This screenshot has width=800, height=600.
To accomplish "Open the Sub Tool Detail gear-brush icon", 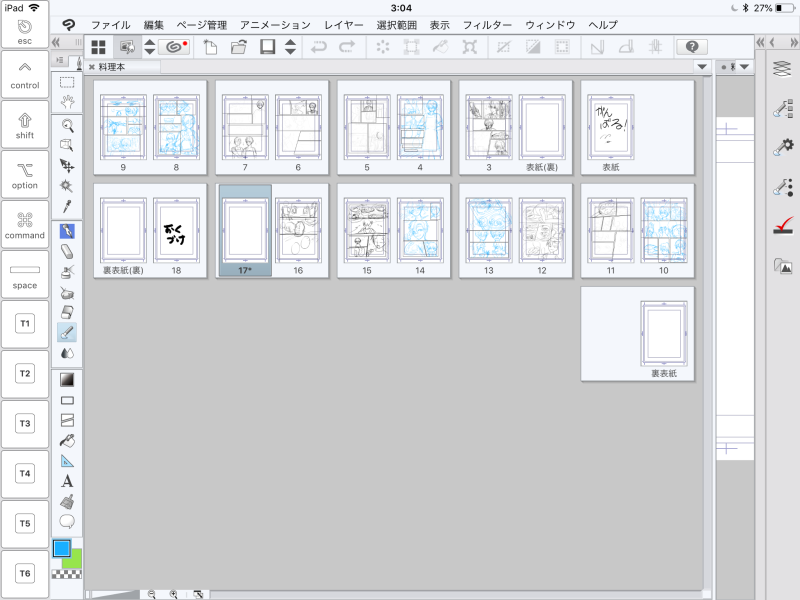I will coord(783,147).
